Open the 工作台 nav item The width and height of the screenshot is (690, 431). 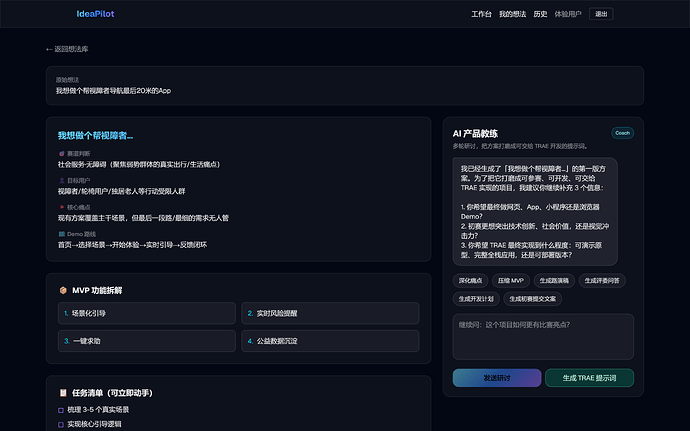click(481, 14)
